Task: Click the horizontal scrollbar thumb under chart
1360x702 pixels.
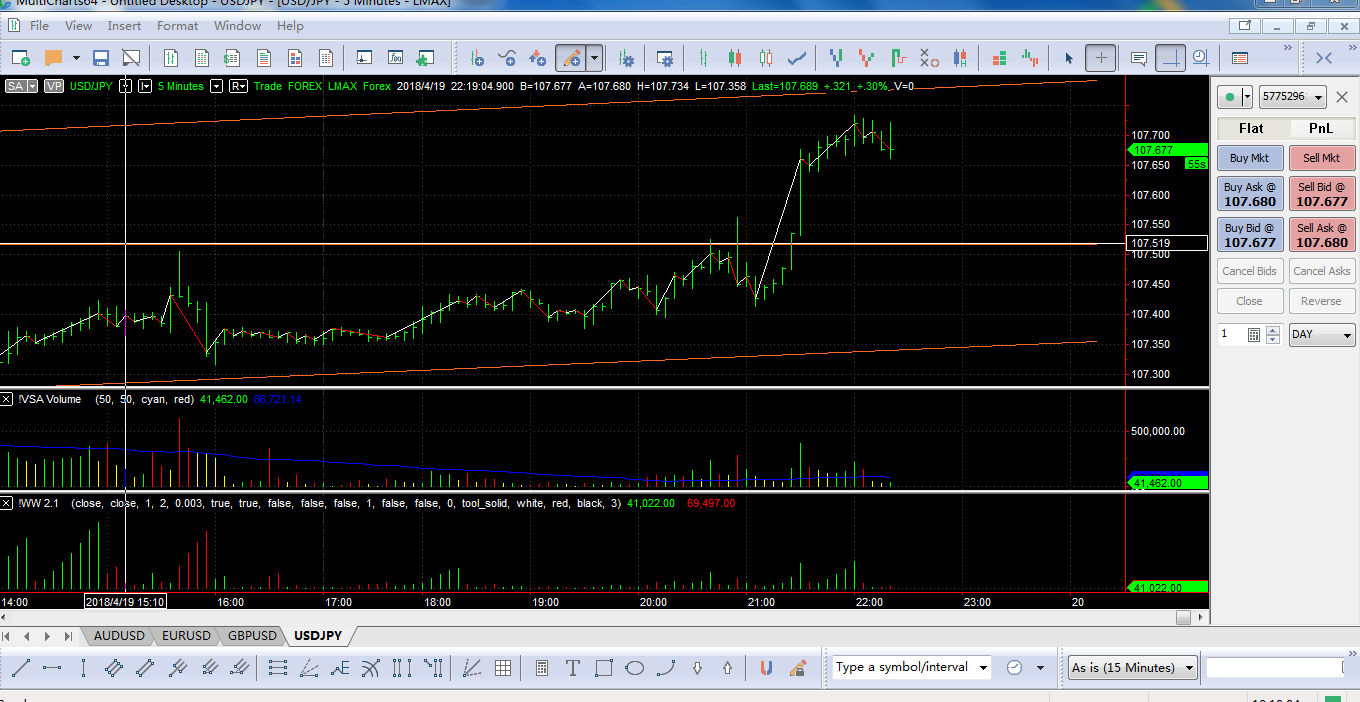Action: 1183,618
